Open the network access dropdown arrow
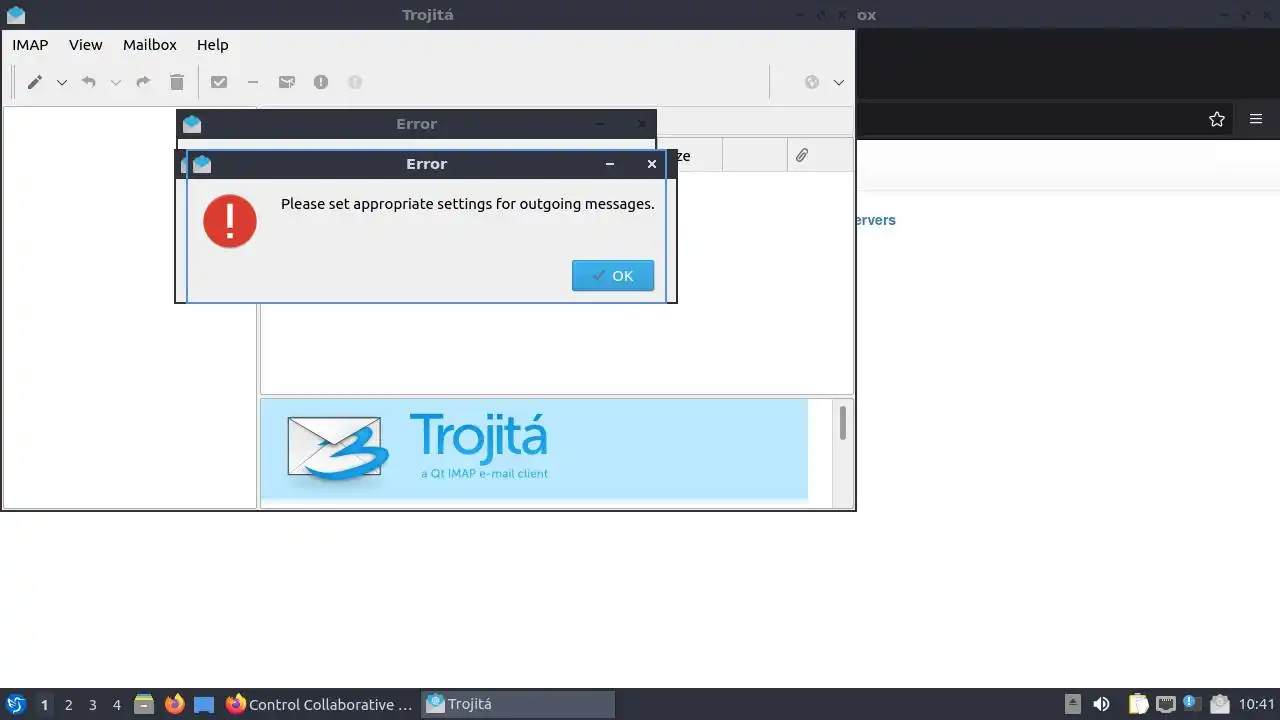The height and width of the screenshot is (720, 1280). pos(839,82)
